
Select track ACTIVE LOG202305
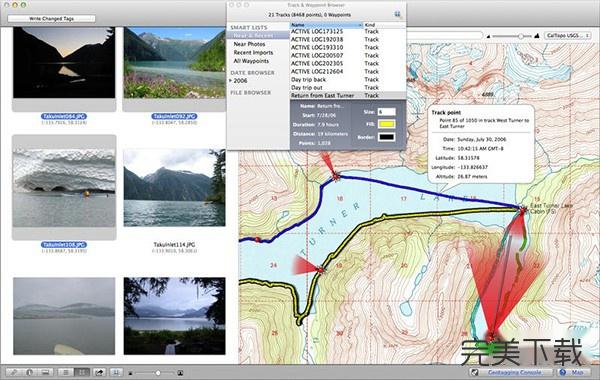347,64
